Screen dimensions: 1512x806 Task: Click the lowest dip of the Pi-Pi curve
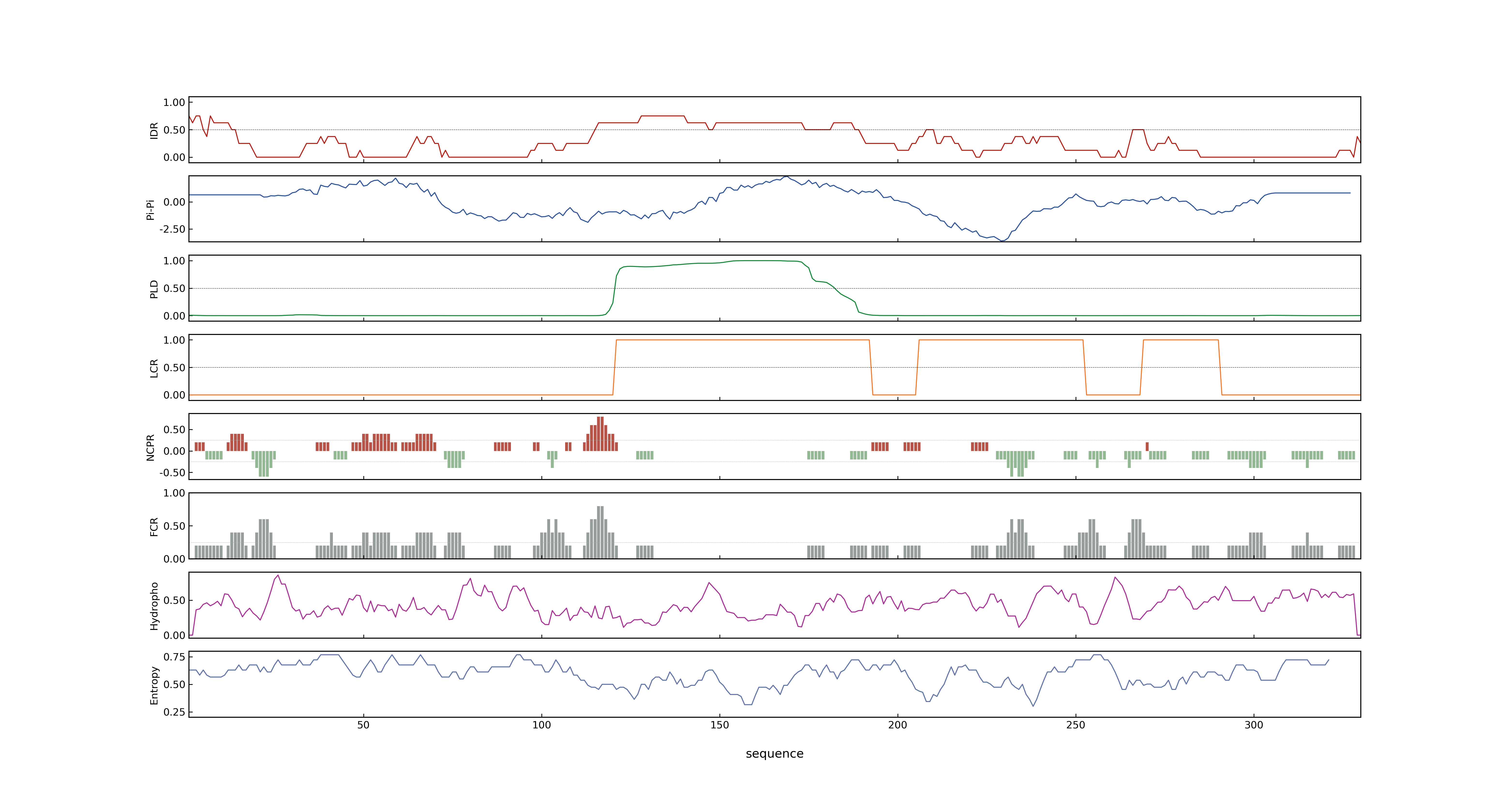(x=1002, y=241)
